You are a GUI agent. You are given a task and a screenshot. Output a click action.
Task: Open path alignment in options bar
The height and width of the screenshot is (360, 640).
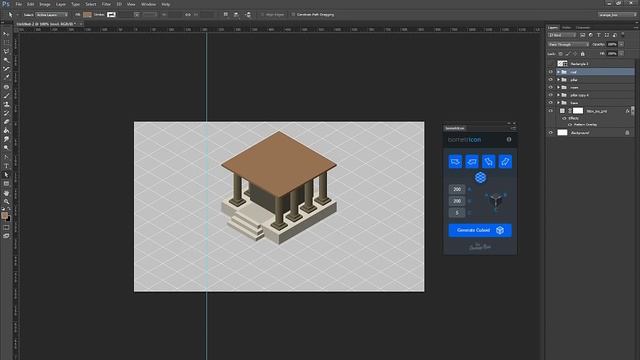tap(236, 15)
